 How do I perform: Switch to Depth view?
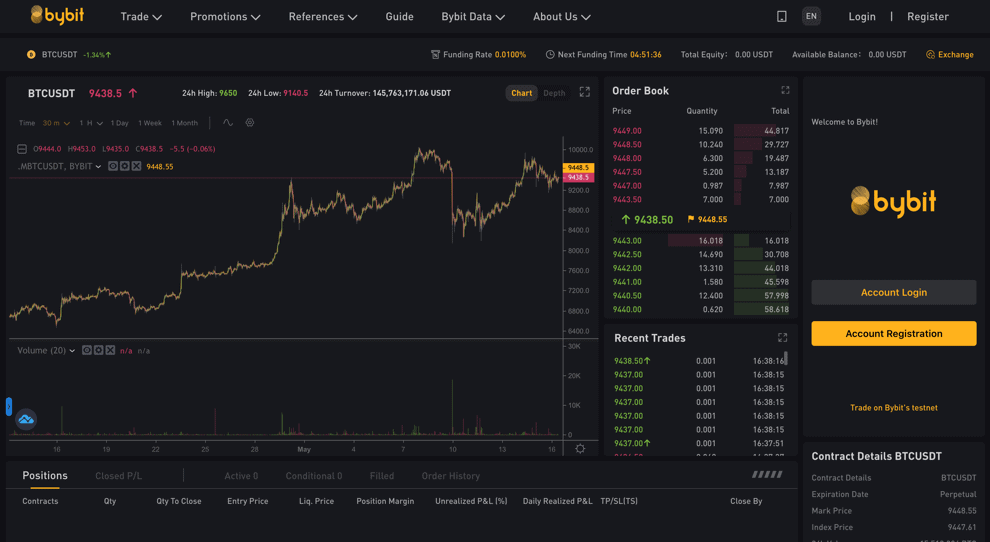coord(554,93)
